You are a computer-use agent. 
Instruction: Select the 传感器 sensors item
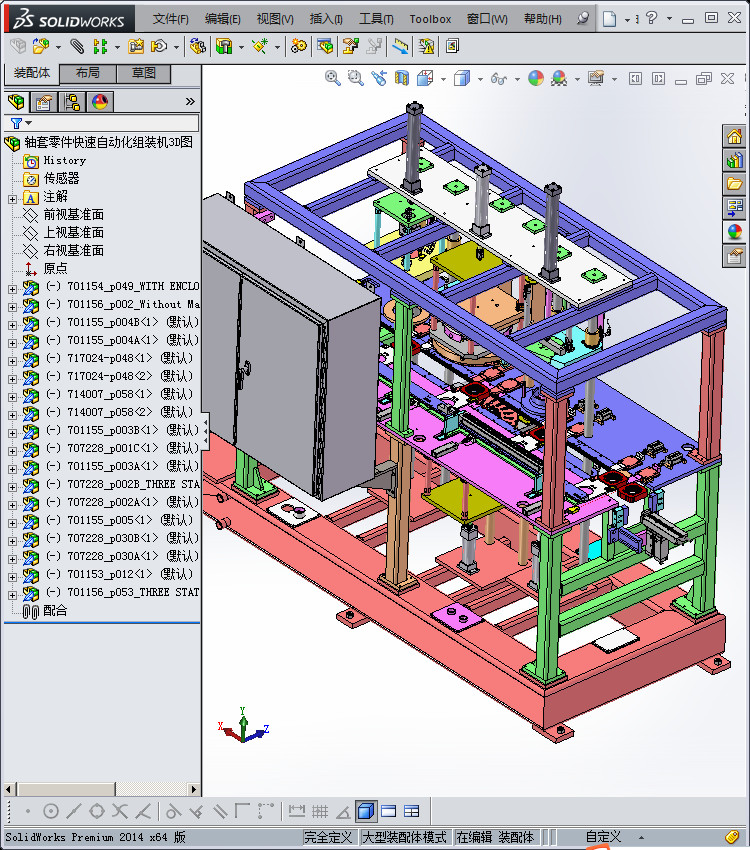coord(61,178)
